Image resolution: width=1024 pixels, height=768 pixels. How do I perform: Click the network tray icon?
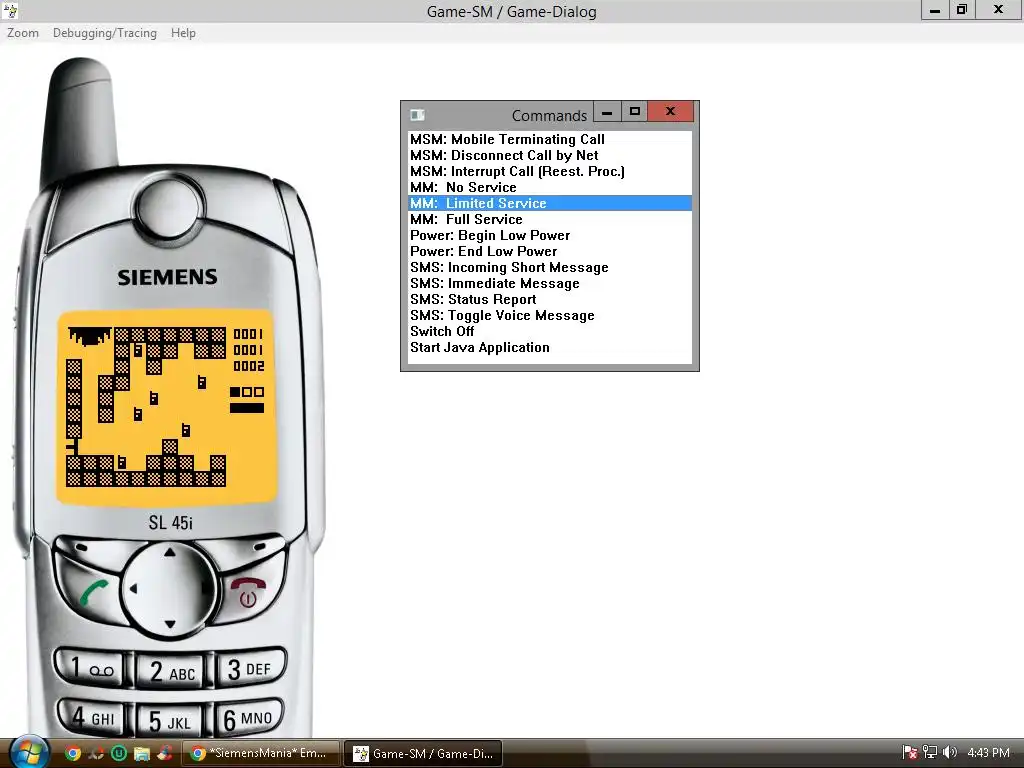coord(929,753)
